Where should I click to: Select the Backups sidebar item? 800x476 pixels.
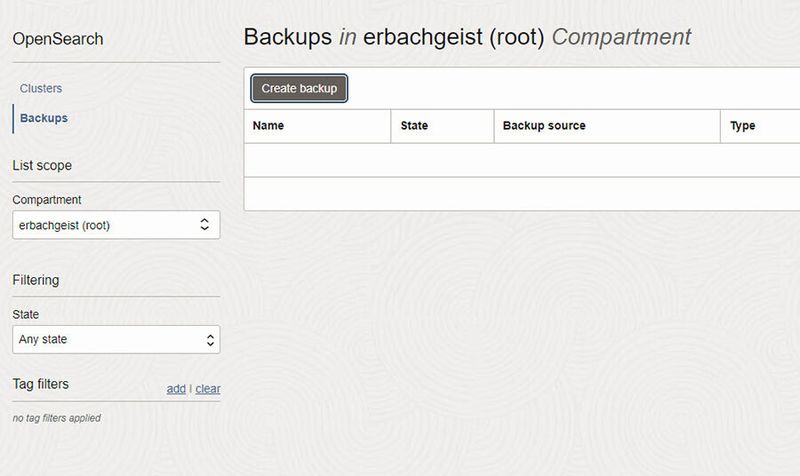click(x=44, y=118)
